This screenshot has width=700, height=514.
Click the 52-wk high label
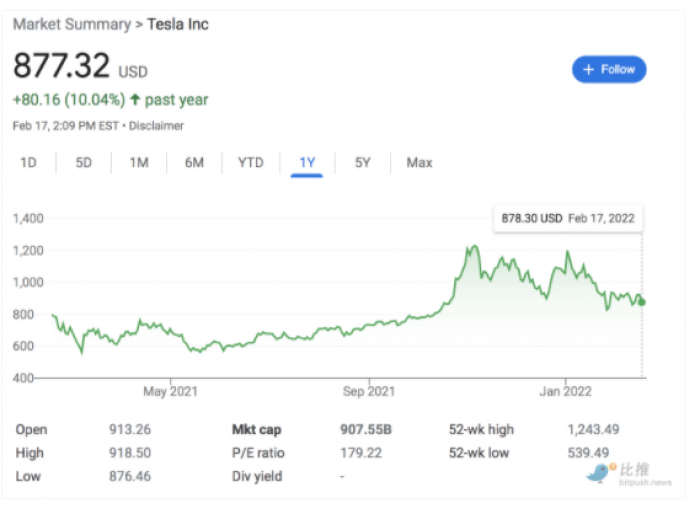coord(481,430)
